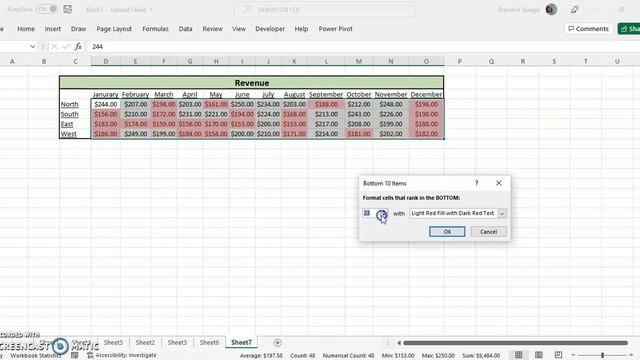Switch to the Sheet6 tab
This screenshot has width=640, height=360.
[209, 342]
